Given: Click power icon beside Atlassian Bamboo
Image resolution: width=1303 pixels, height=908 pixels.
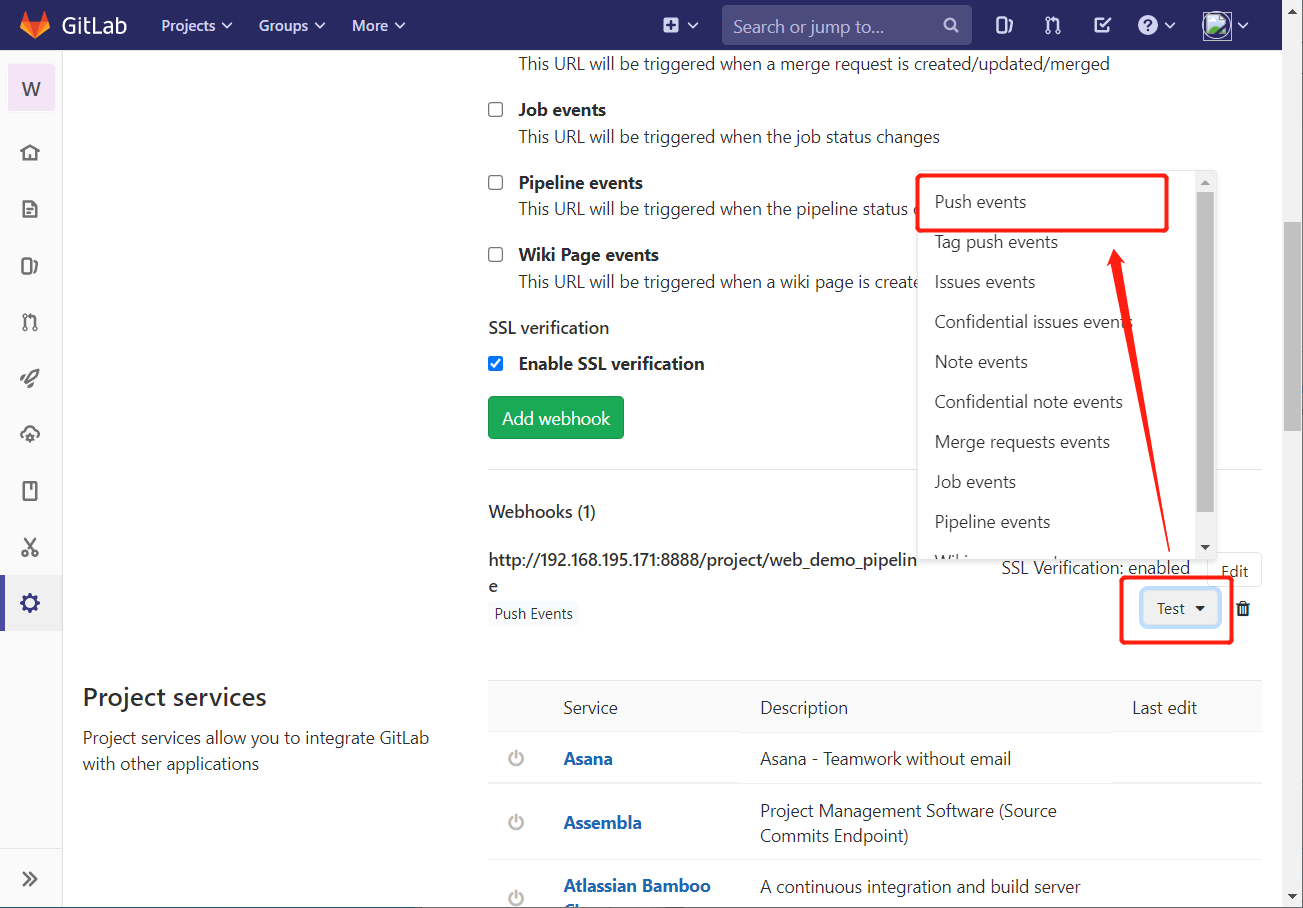Looking at the screenshot, I should coord(516,897).
